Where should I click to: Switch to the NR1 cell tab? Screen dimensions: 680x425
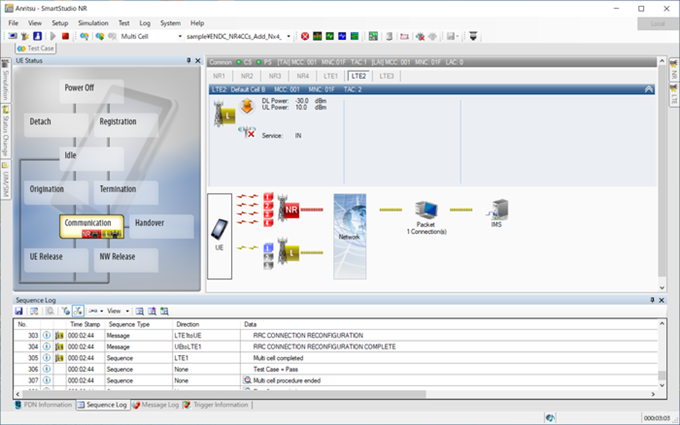219,76
